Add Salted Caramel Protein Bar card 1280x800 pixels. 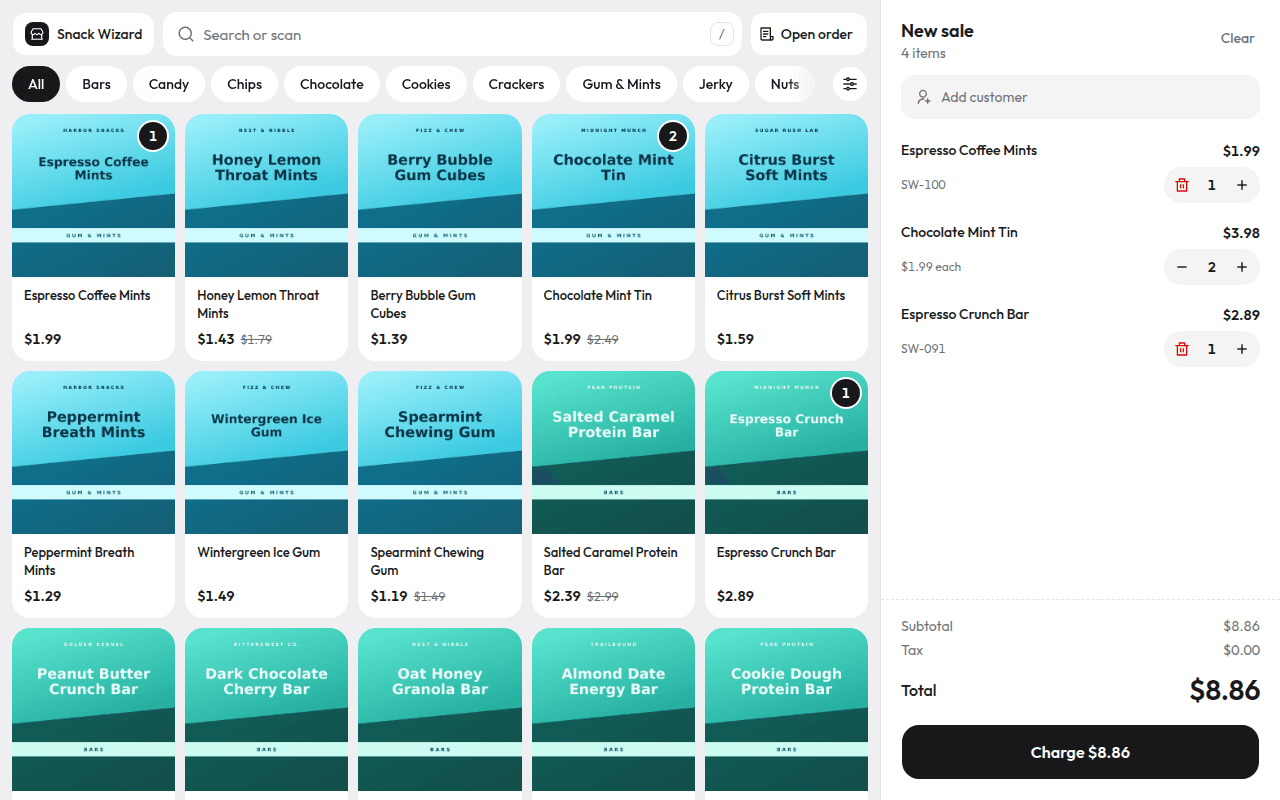coord(613,494)
